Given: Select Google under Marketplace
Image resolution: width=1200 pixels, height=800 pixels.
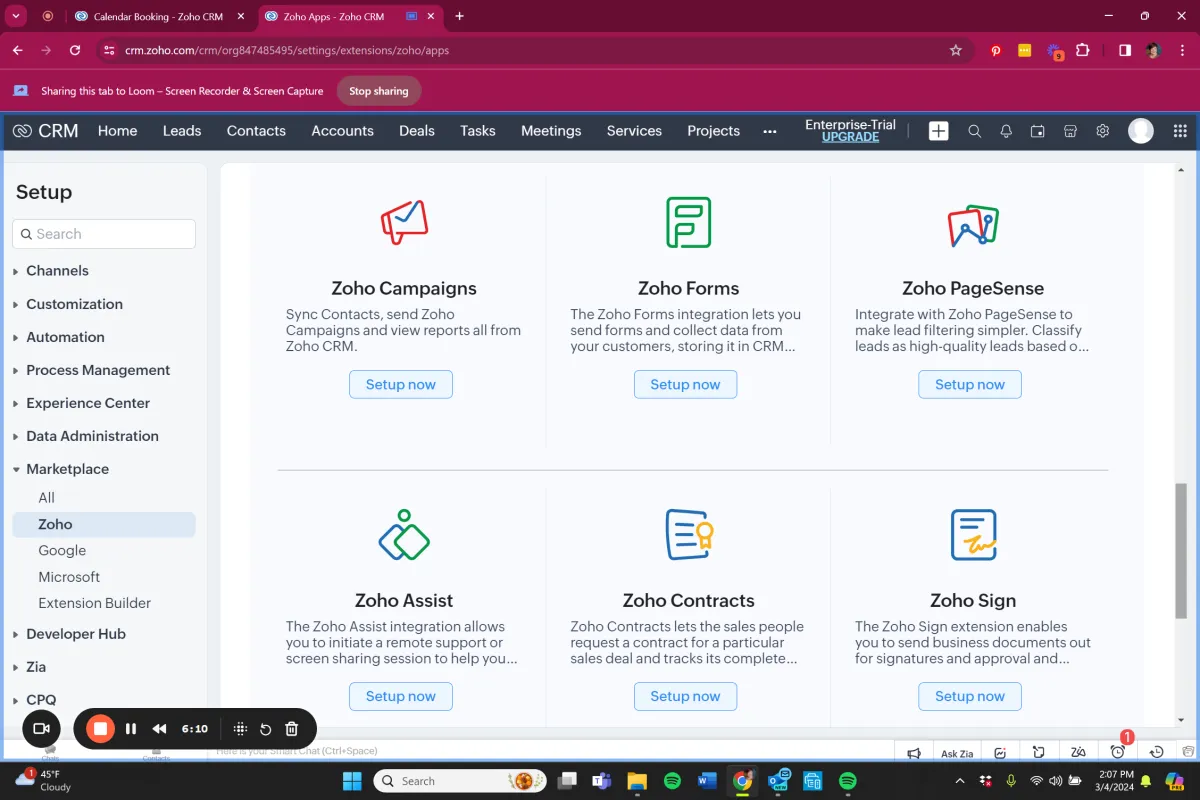Looking at the screenshot, I should tap(62, 551).
